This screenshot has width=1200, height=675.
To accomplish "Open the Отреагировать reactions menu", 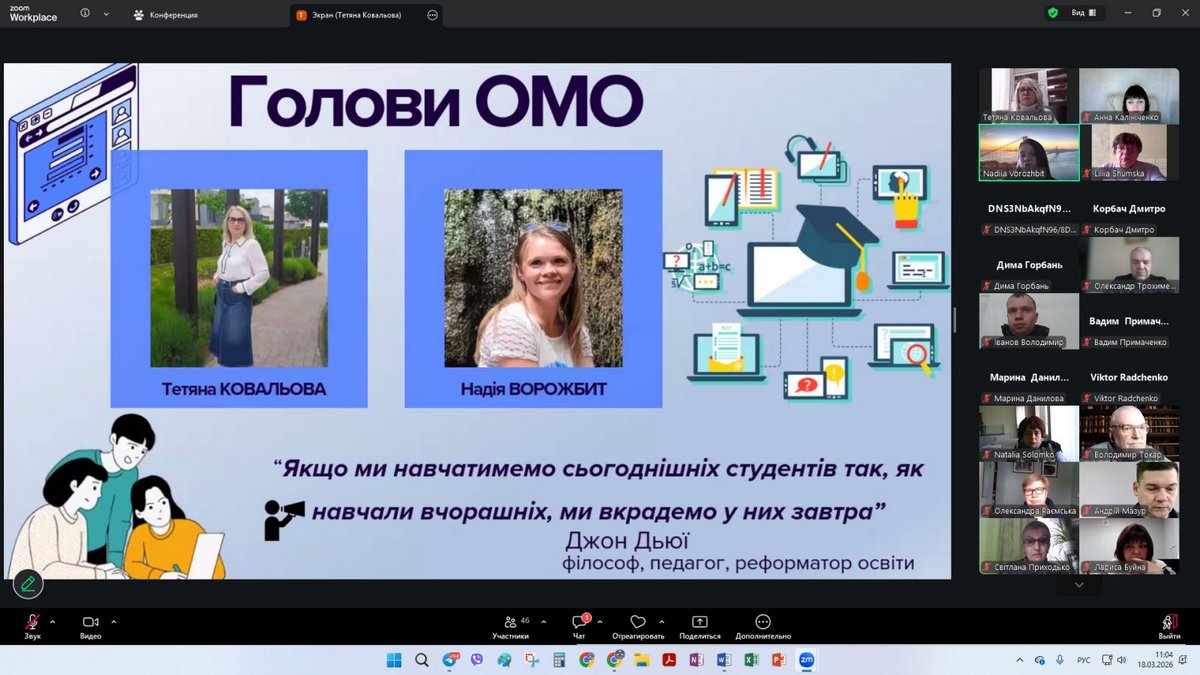I will tap(637, 625).
